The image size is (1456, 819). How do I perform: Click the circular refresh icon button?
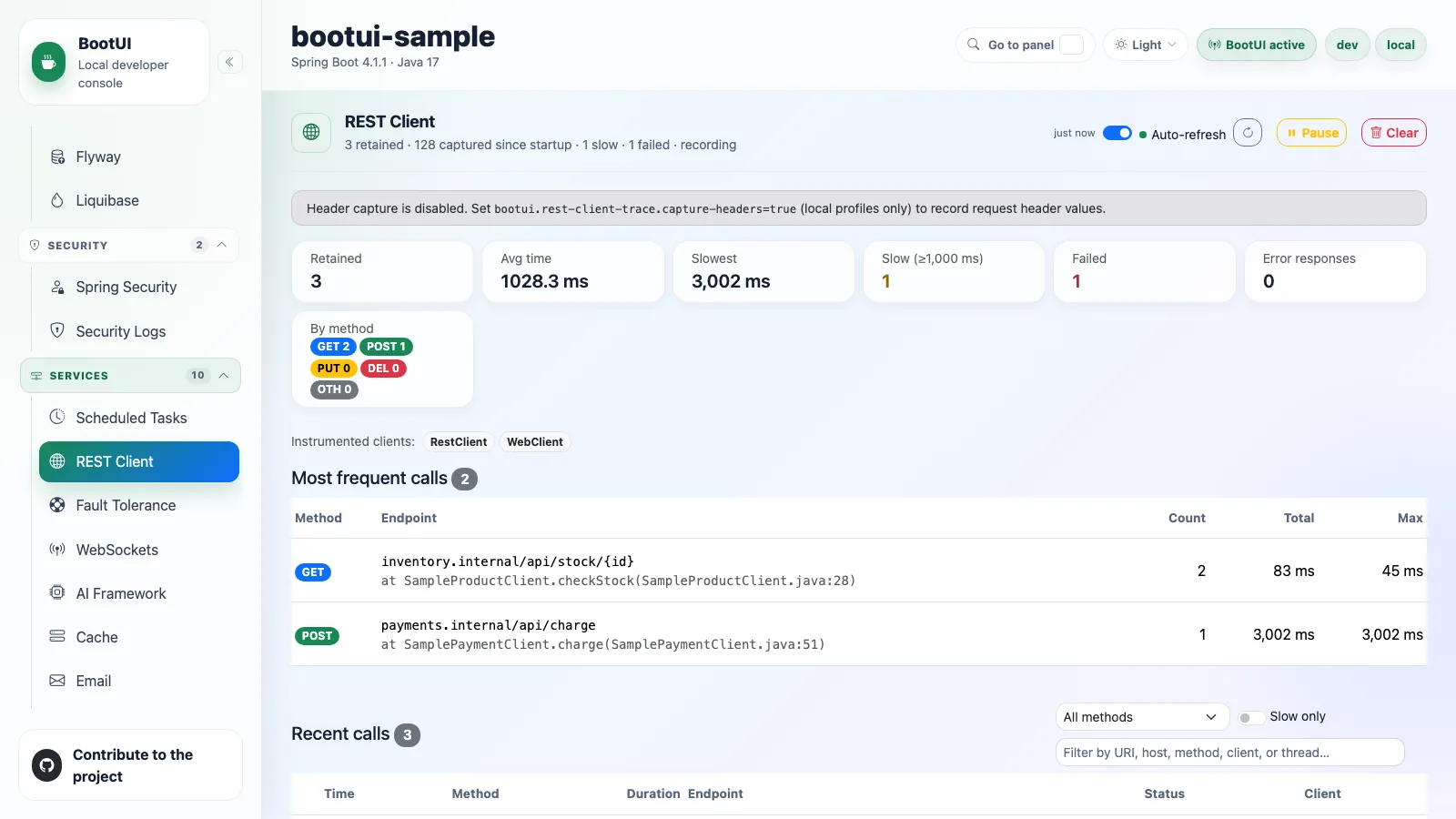pos(1248,133)
